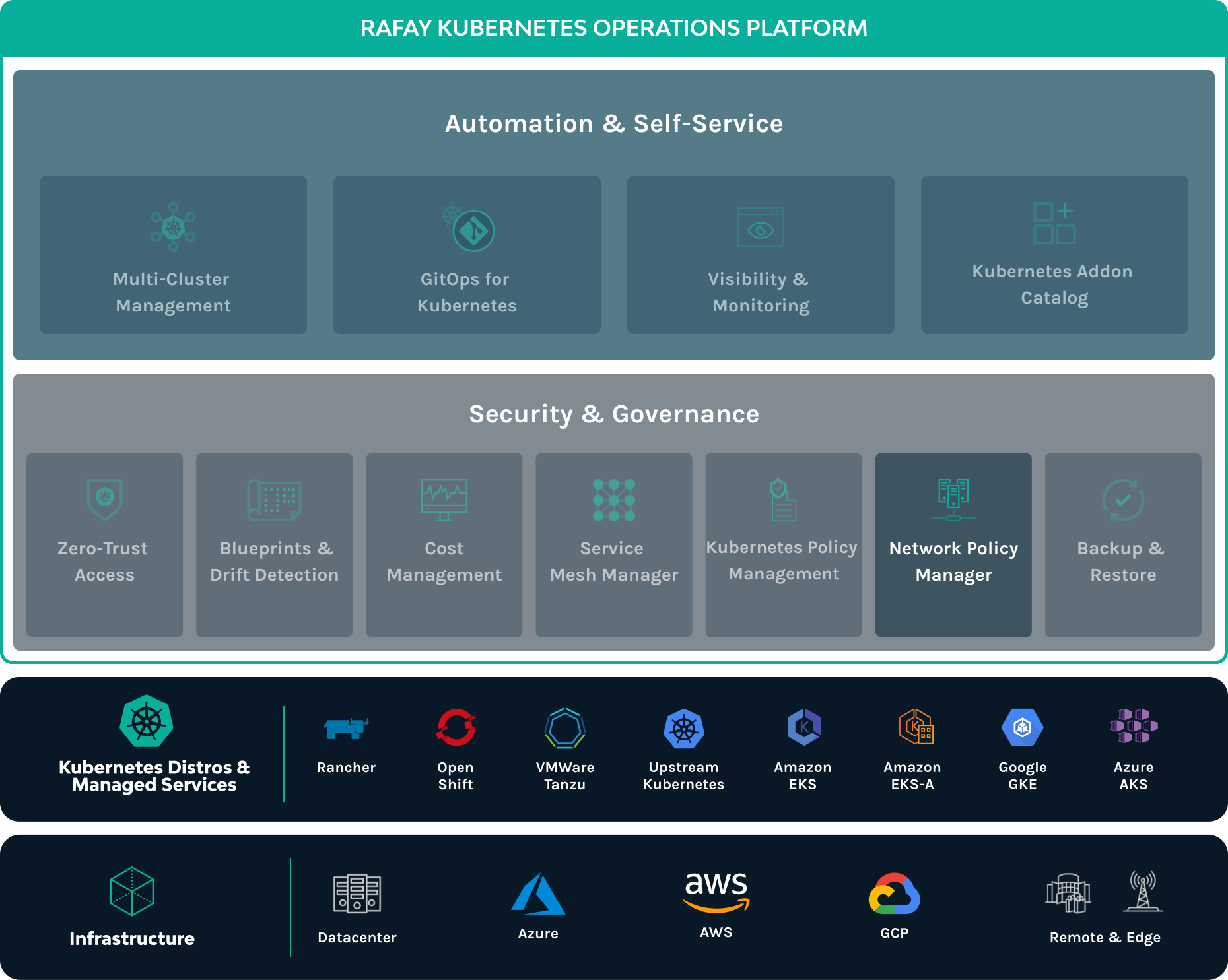
Task: Click the Rafay Kubernetes Operations Platform title
Action: coord(614,28)
